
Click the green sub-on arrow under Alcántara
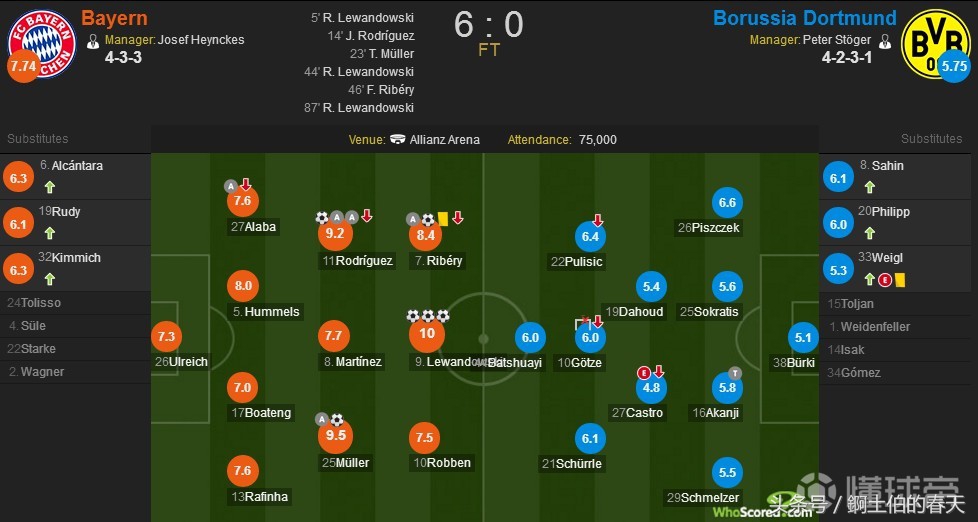48,187
